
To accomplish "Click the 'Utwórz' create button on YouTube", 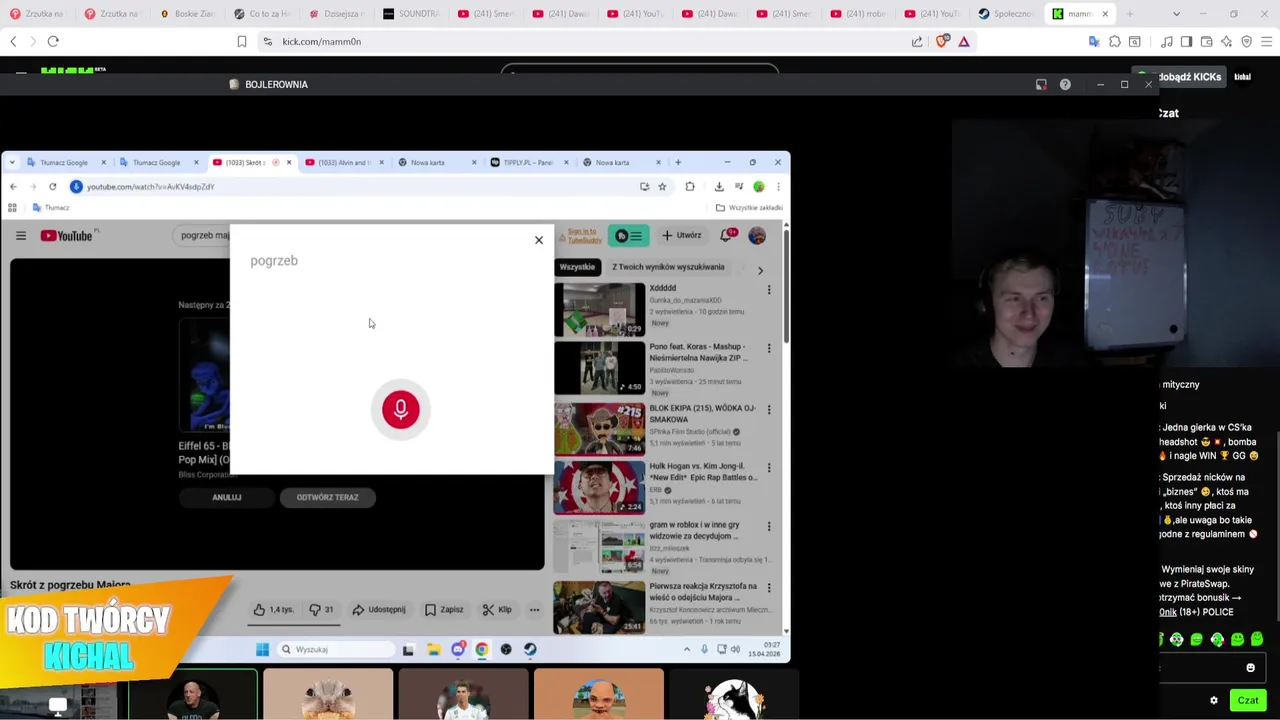I will click(x=681, y=235).
